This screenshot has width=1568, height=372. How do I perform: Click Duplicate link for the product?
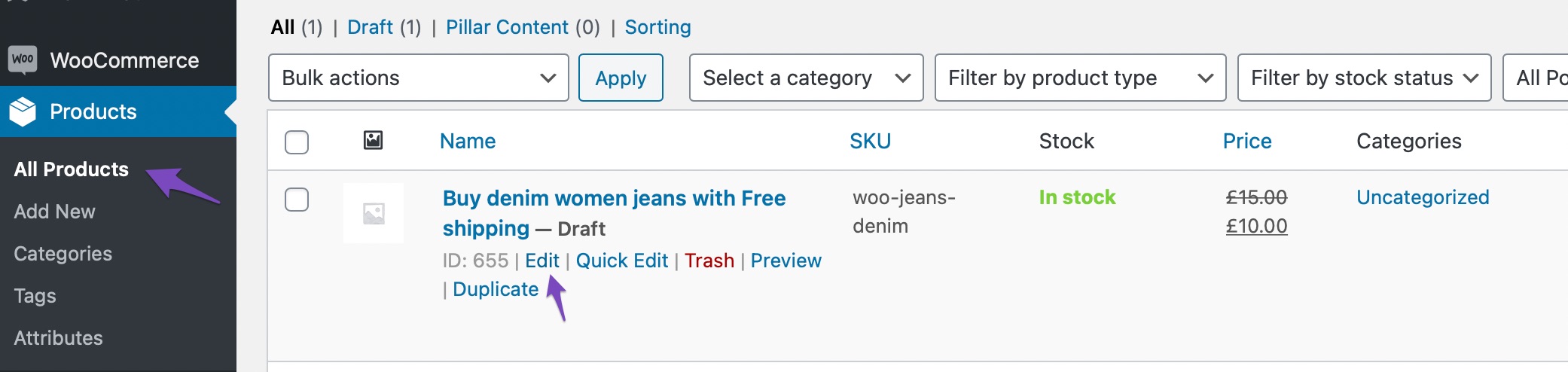[496, 289]
